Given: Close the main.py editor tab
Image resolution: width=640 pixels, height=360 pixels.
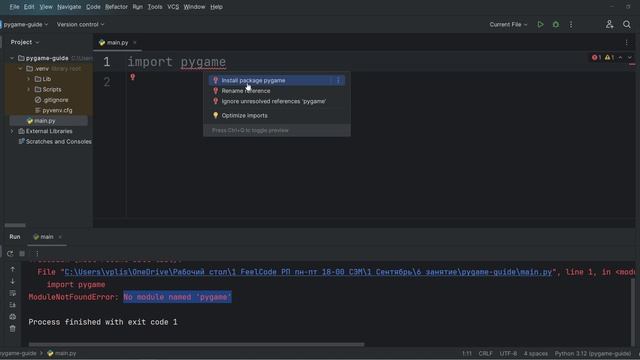Looking at the screenshot, I should pyautogui.click(x=135, y=42).
